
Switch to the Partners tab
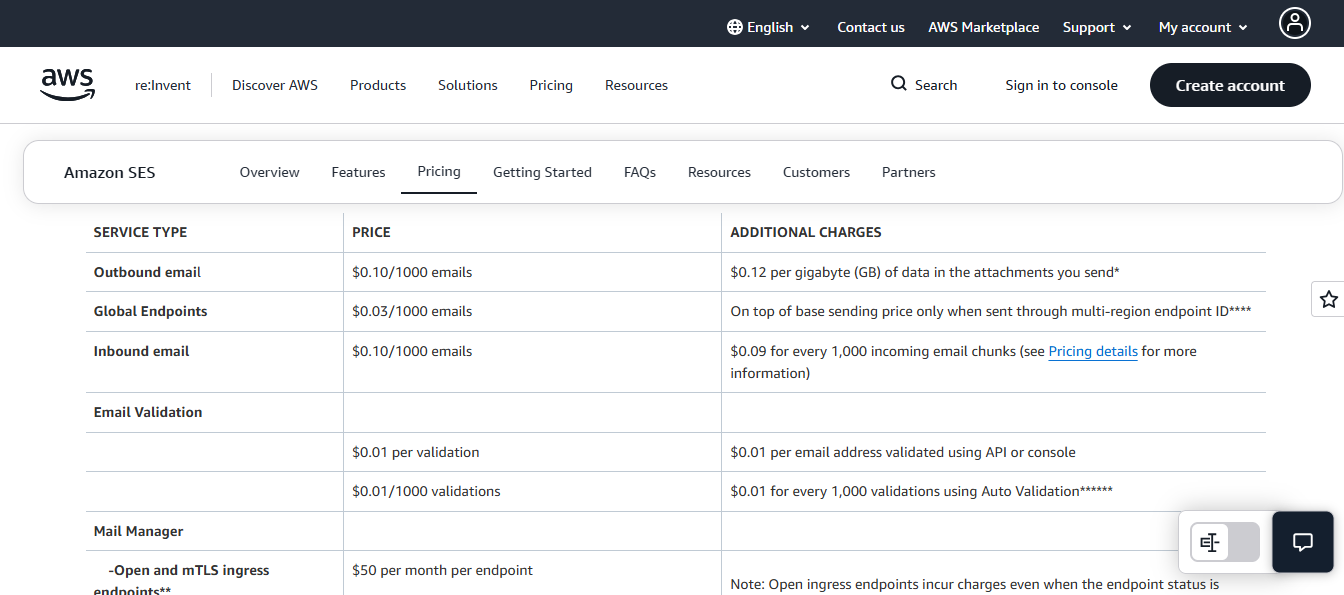click(x=909, y=172)
